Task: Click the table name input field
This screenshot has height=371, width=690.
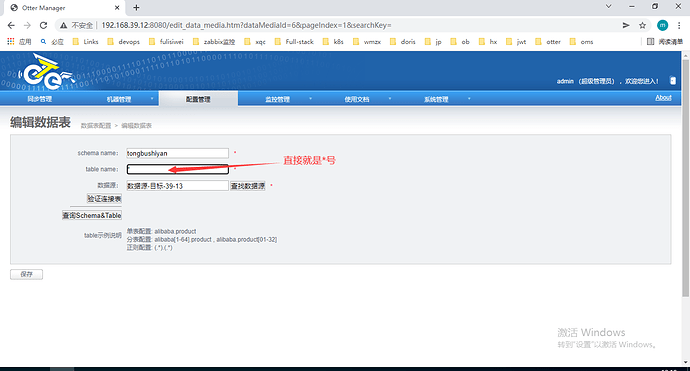Action: tap(177, 169)
